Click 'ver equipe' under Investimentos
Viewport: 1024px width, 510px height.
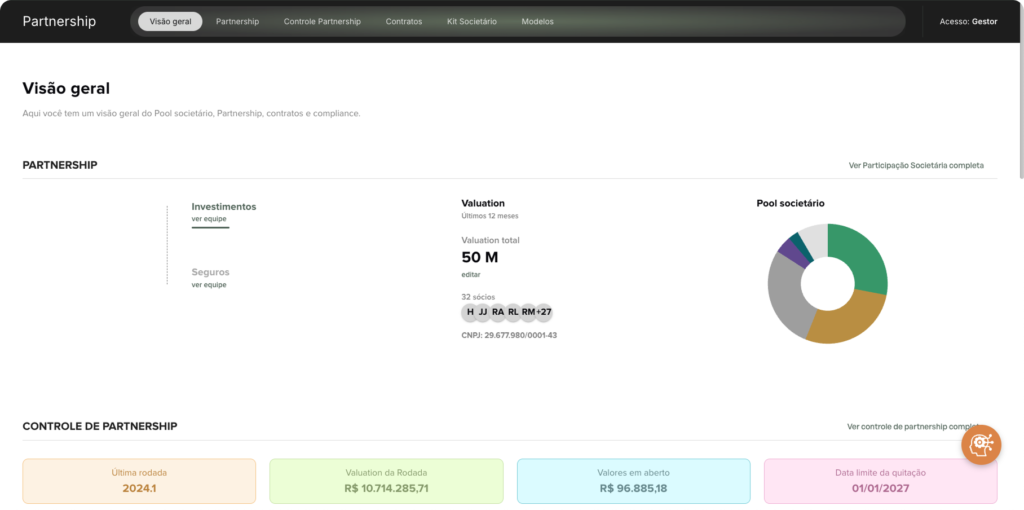[209, 218]
